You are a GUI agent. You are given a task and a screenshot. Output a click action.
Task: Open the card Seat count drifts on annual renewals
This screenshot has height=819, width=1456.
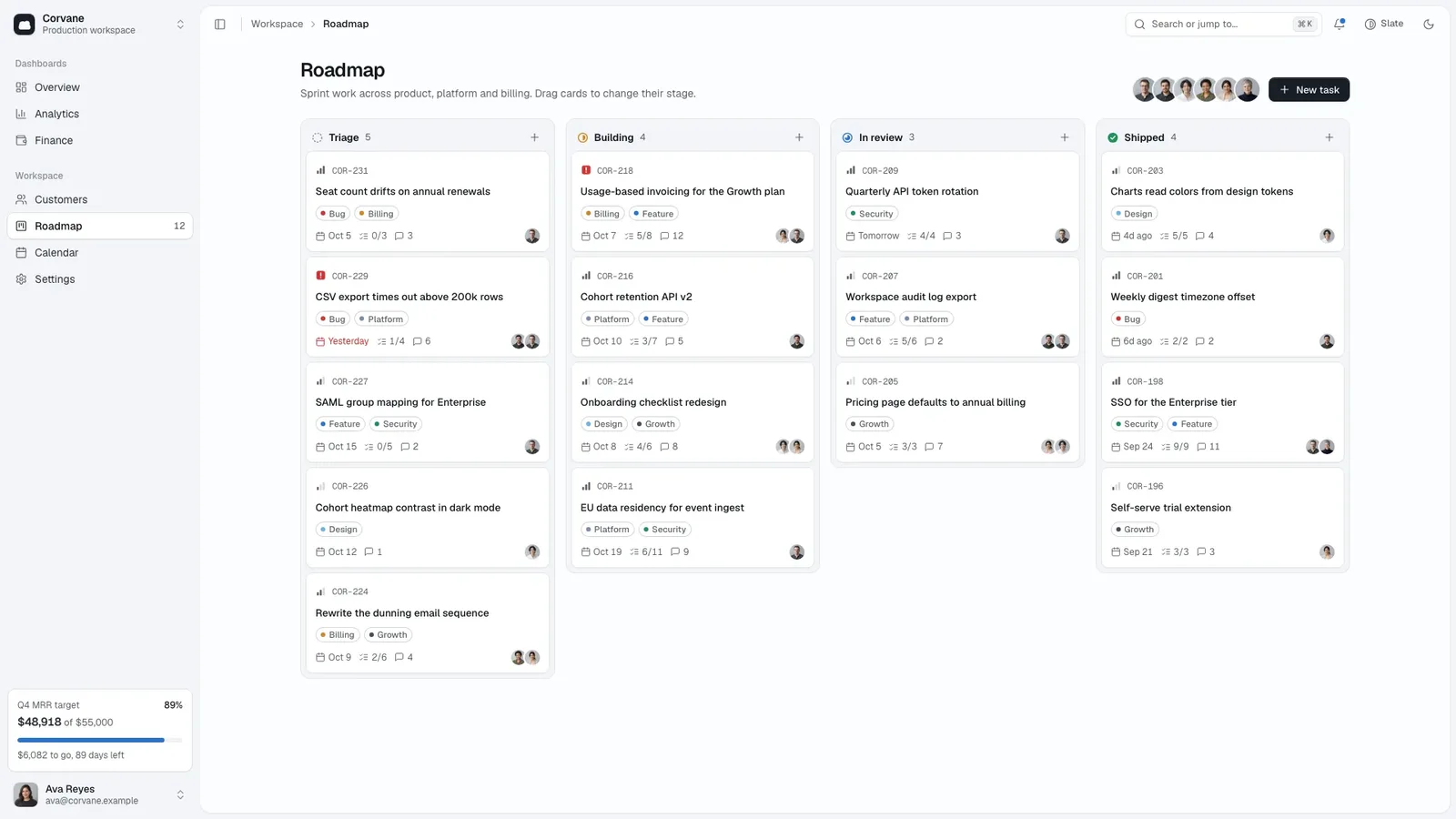click(428, 201)
